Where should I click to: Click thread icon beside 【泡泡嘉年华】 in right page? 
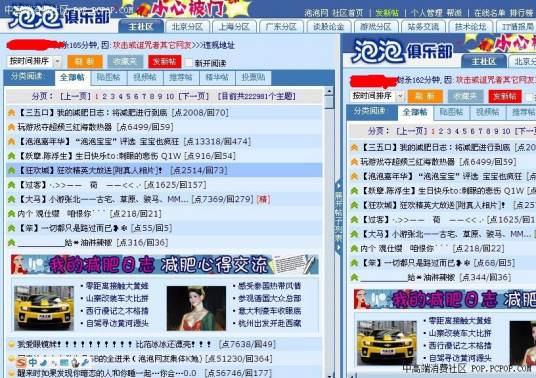point(354,176)
